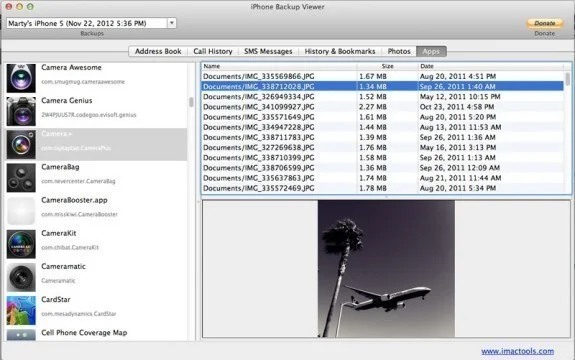Select the CameraKit app icon
Viewport: 575px width, 360px height.
[21, 244]
